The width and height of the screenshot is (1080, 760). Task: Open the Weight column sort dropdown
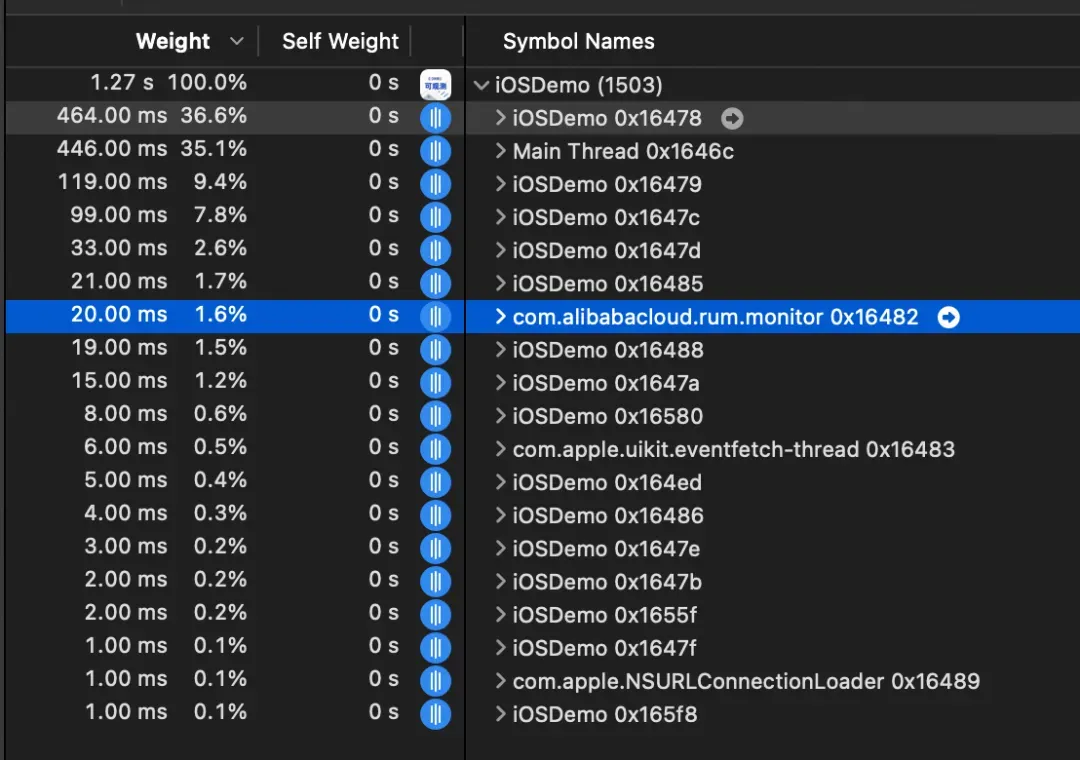pos(236,42)
